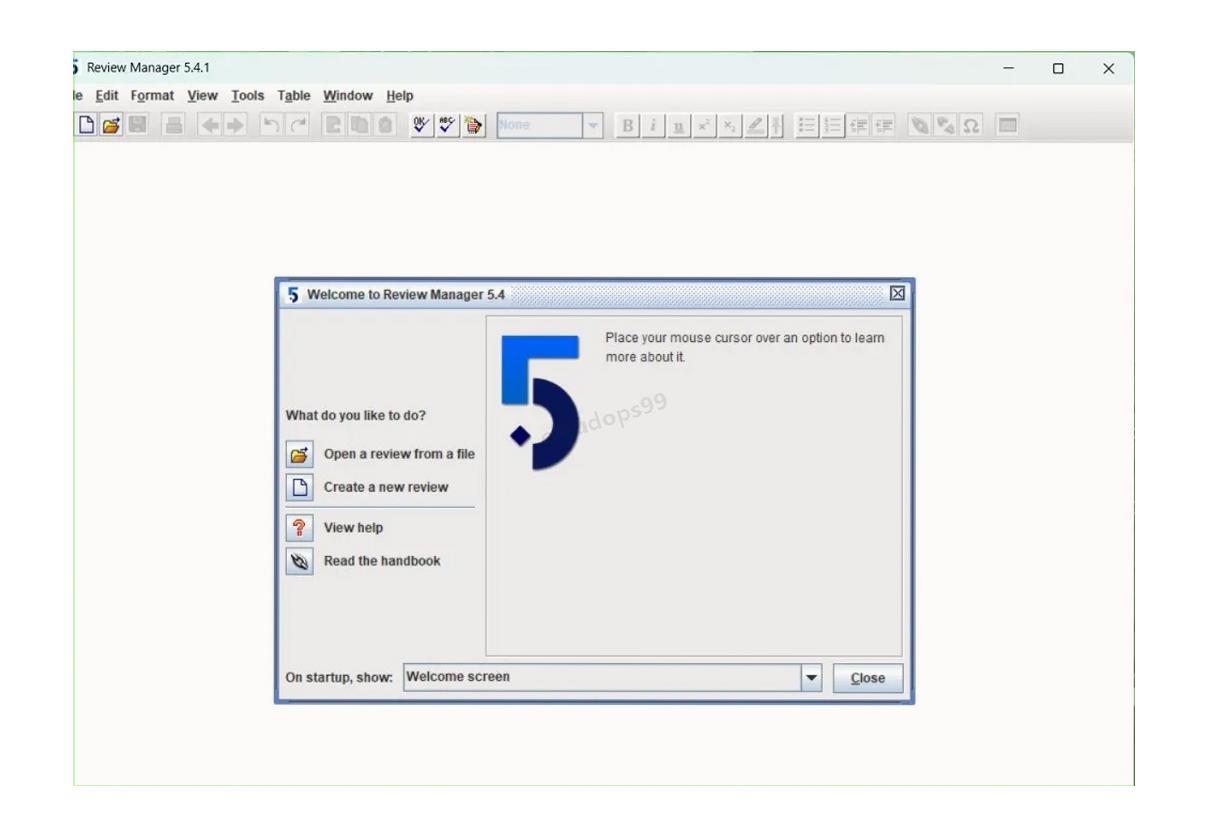The height and width of the screenshot is (837, 1208).
Task: Click the New review toolbar icon
Action: pos(87,126)
